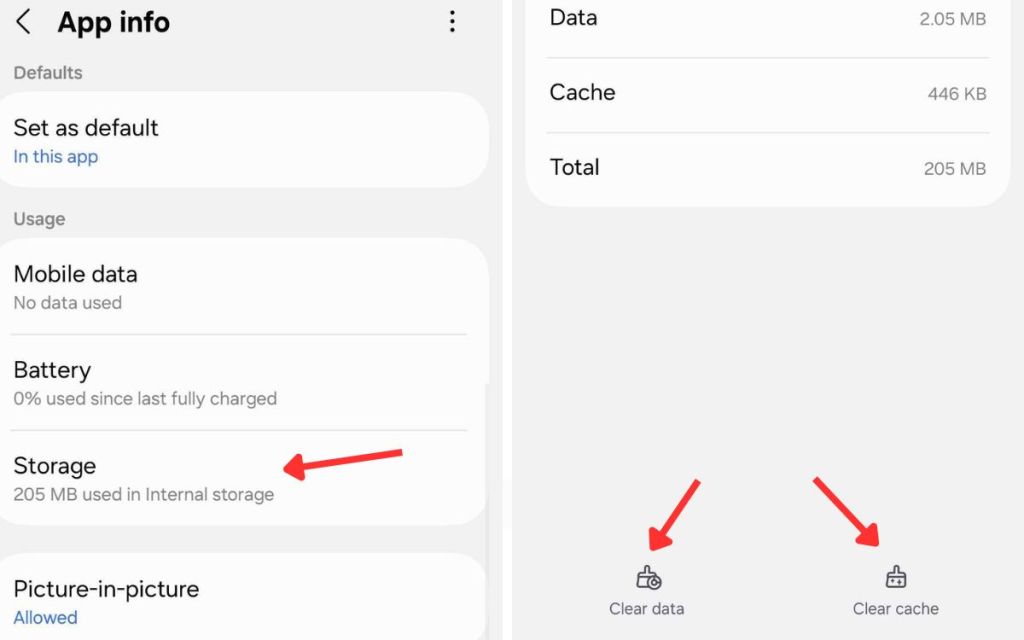Tap the Clear data broom icon
1024x640 pixels.
click(x=648, y=578)
